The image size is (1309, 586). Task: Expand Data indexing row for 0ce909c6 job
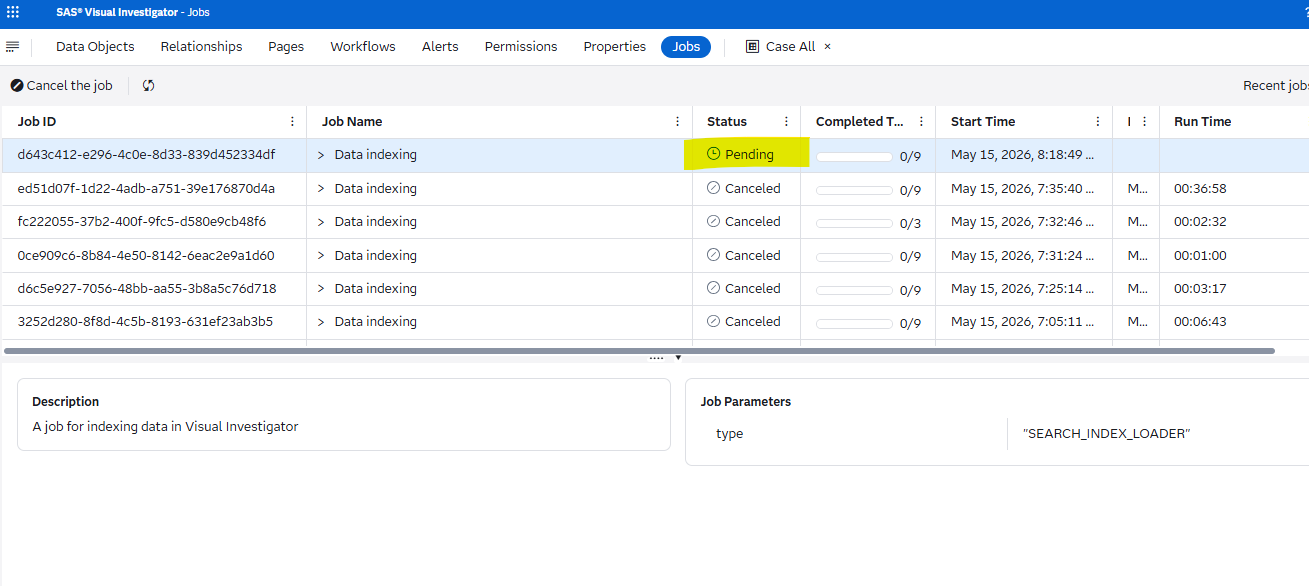(x=321, y=255)
